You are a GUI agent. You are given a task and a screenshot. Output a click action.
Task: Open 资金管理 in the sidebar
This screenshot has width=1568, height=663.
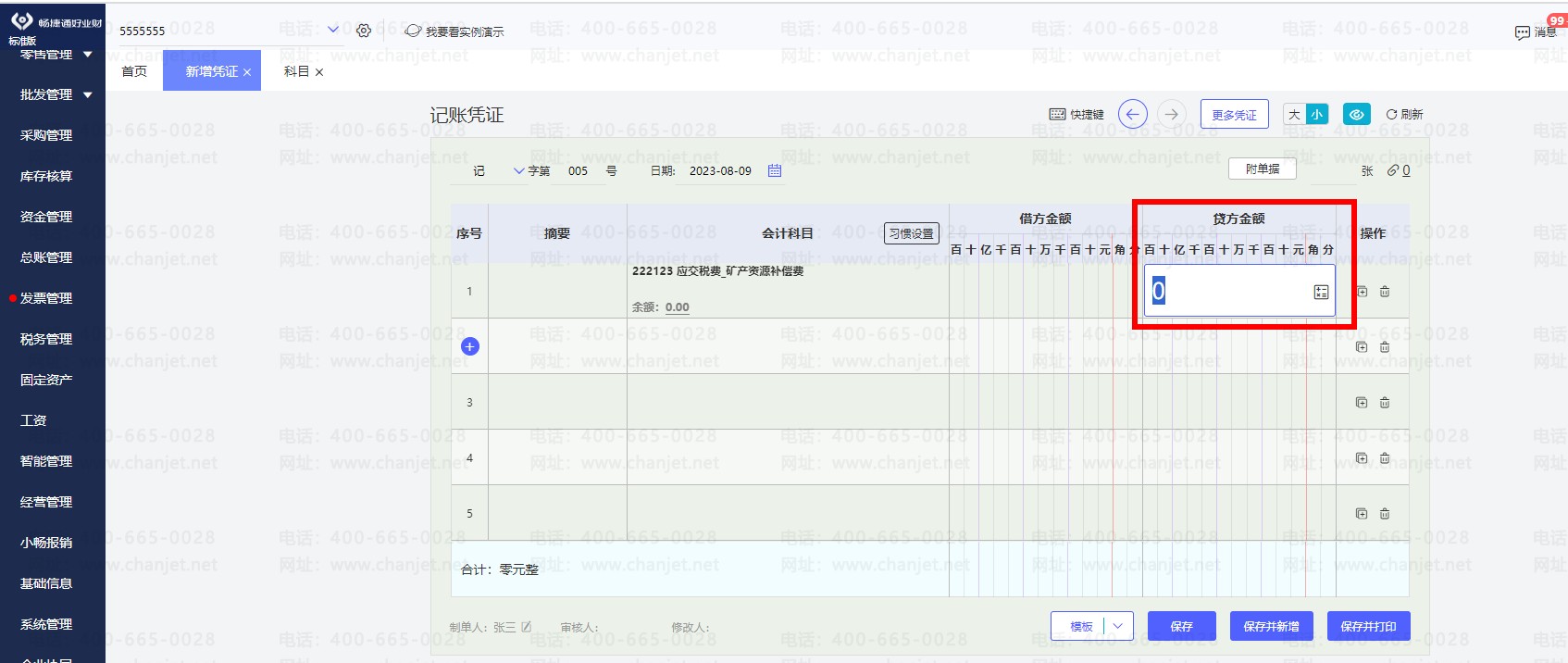(46, 217)
